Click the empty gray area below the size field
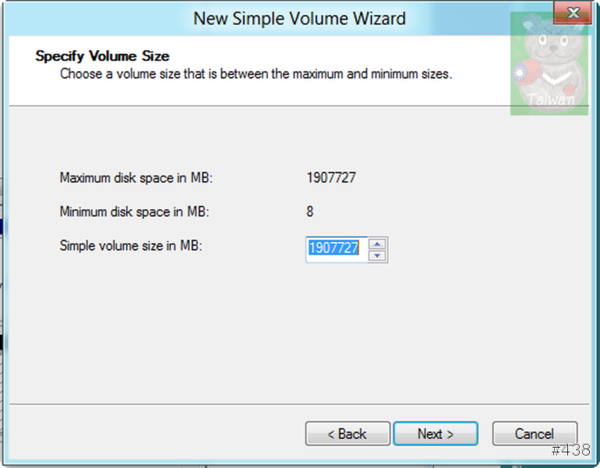 tap(299, 333)
